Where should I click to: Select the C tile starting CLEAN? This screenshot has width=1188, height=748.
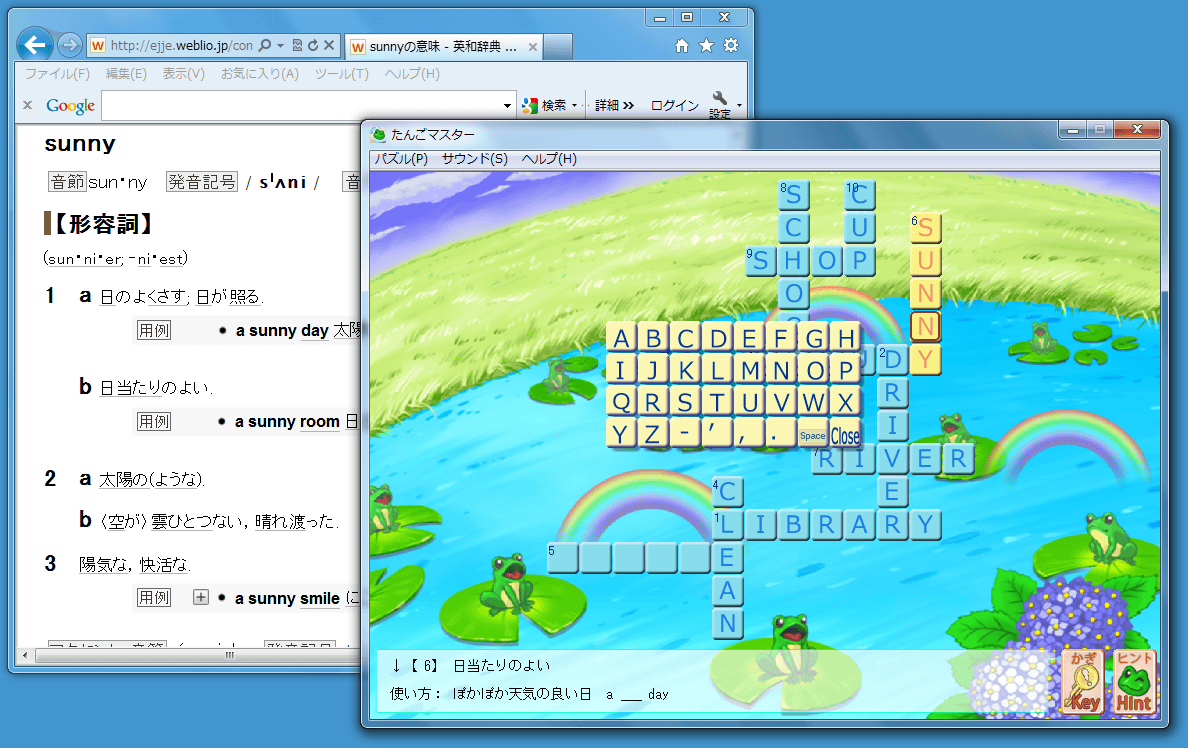click(x=727, y=491)
